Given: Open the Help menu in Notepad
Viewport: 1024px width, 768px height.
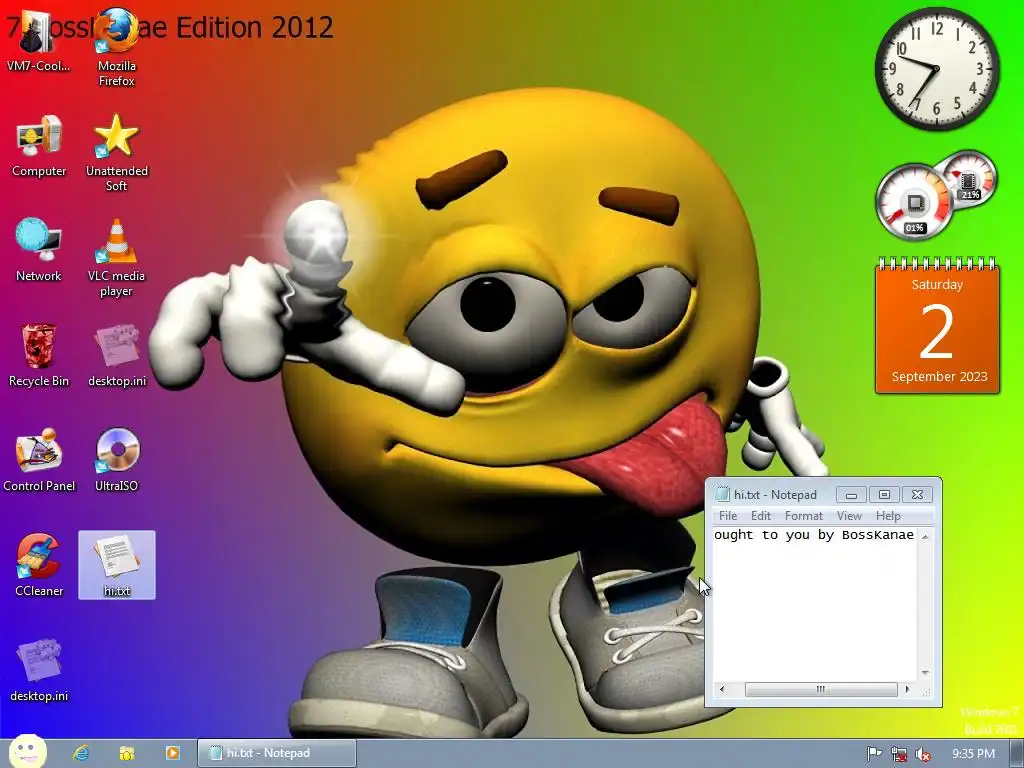Looking at the screenshot, I should coord(888,515).
